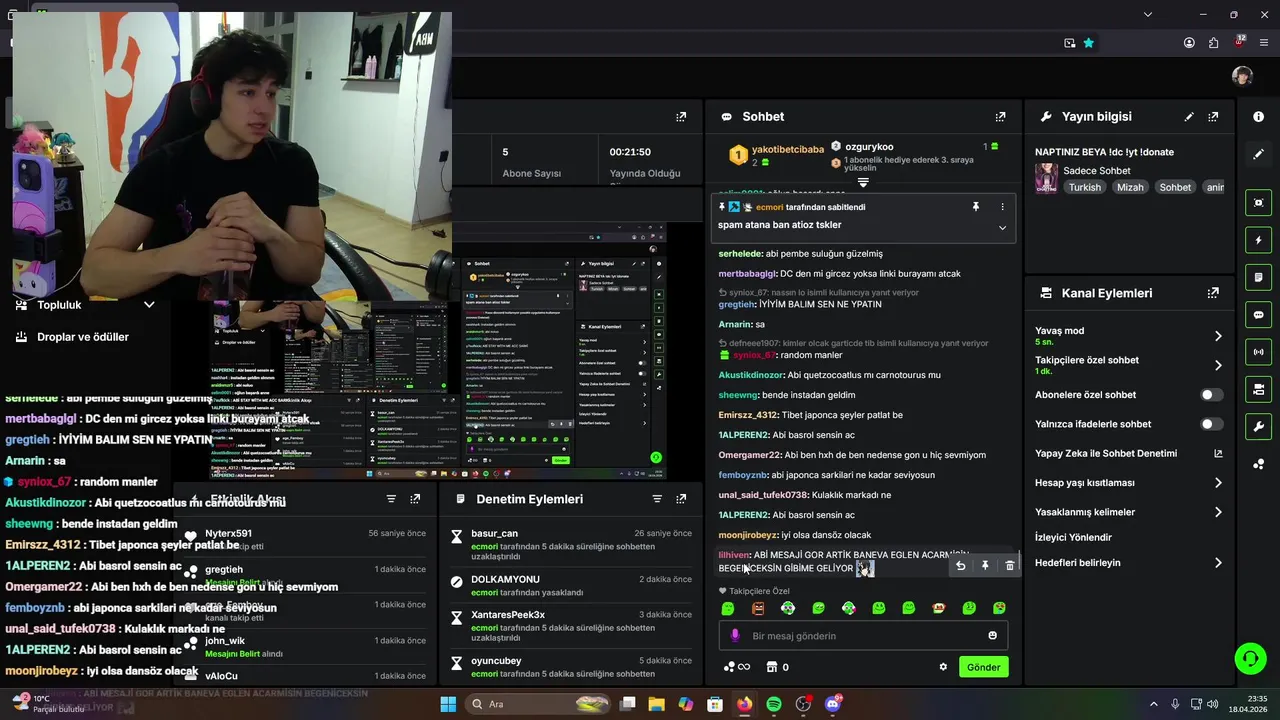The image size is (1280, 720).
Task: Click the notes page quick action icon
Action: tap(1258, 277)
